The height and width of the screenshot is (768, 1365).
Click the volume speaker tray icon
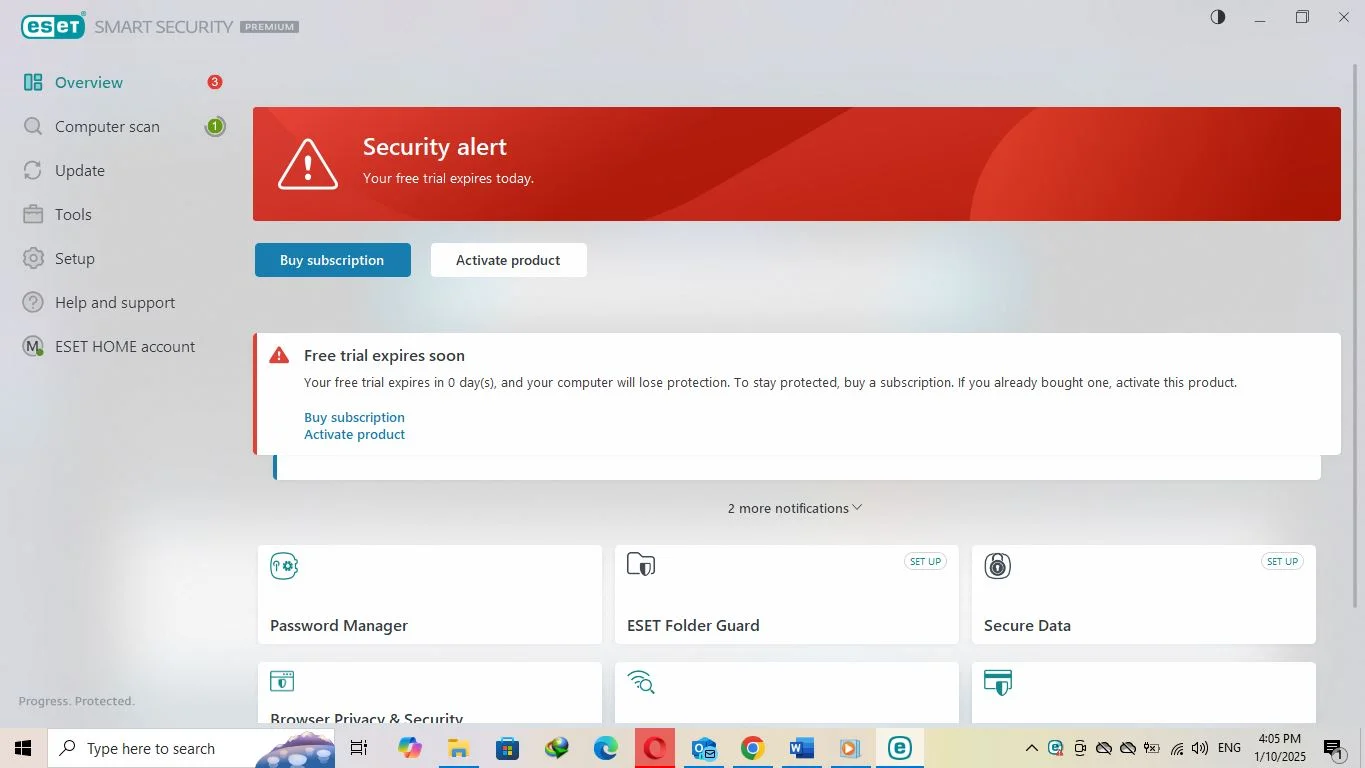(x=1200, y=748)
